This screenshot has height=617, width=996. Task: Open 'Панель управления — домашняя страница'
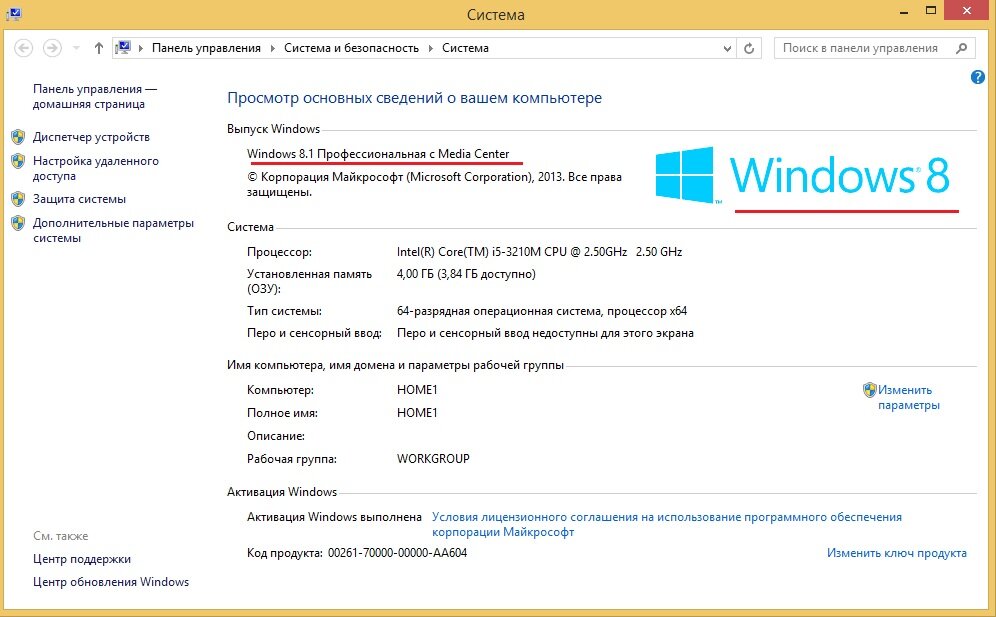95,97
